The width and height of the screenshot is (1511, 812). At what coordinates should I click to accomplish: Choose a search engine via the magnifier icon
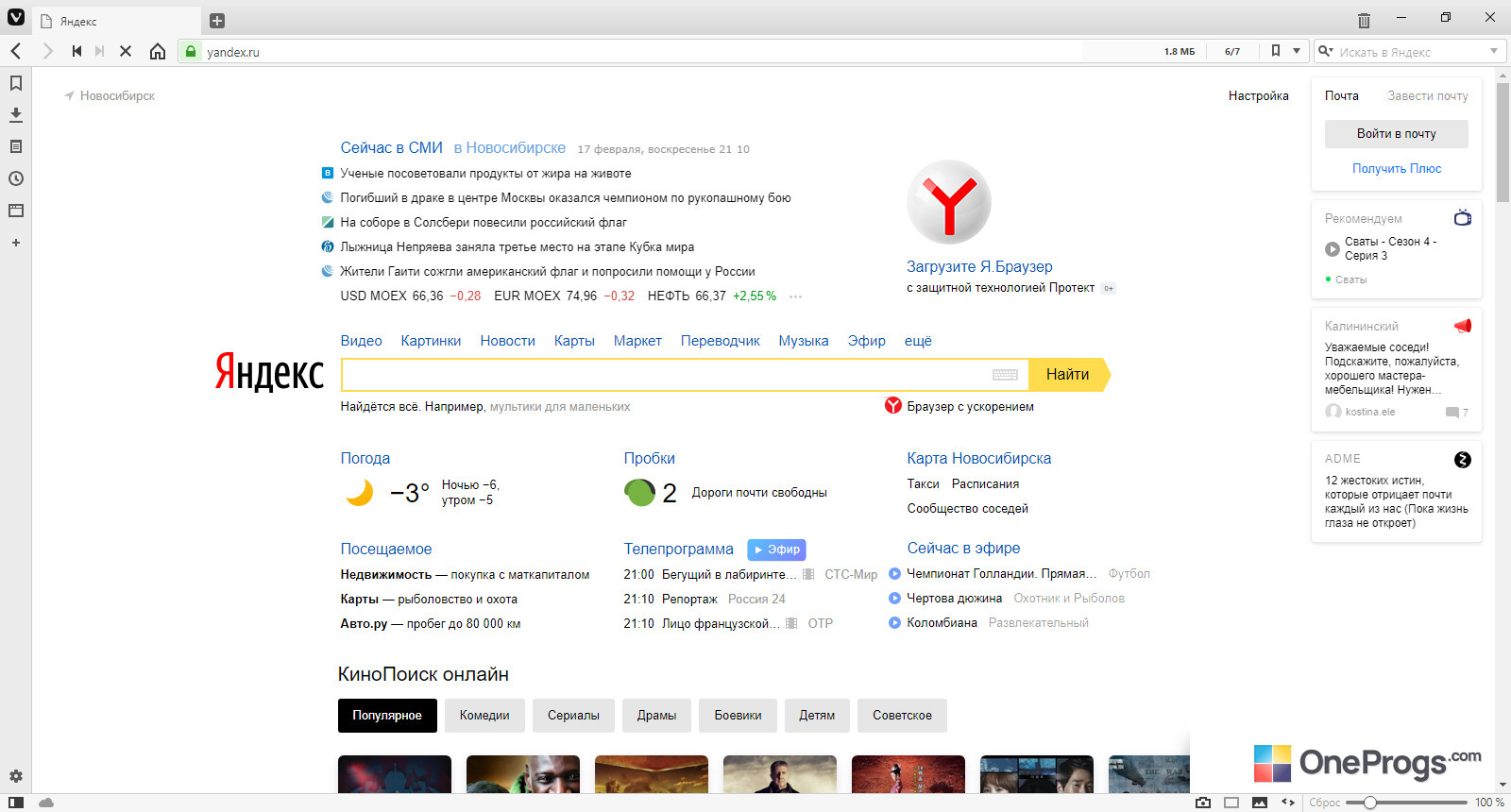(1326, 51)
